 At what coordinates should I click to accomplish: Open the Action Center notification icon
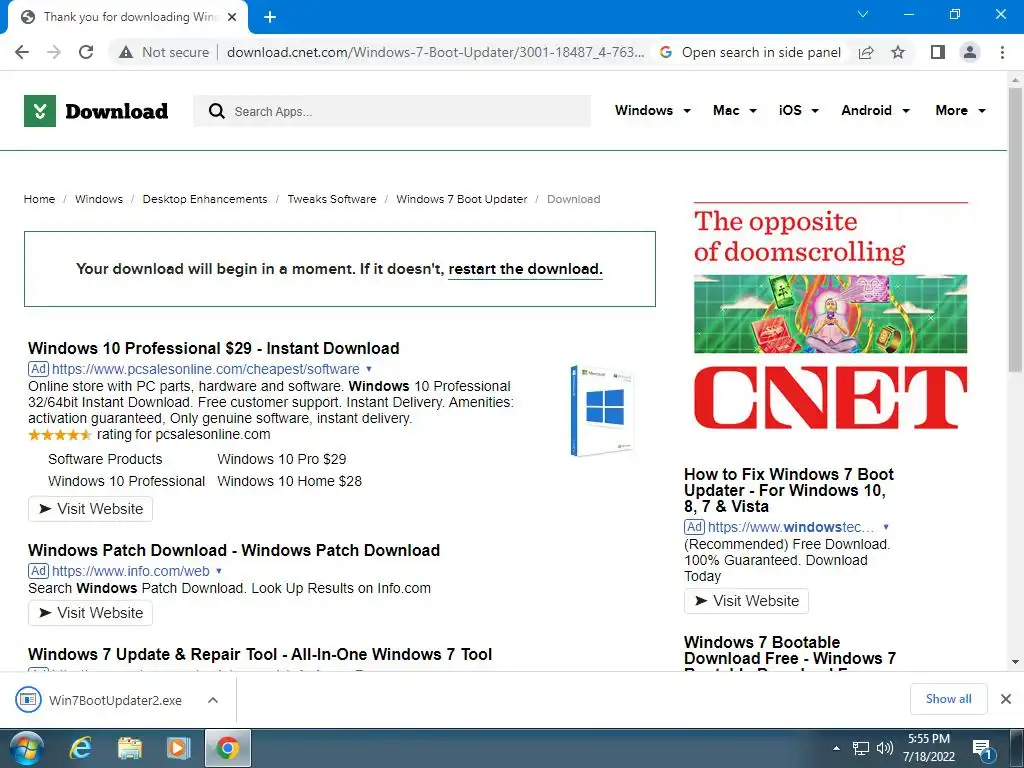(x=983, y=749)
